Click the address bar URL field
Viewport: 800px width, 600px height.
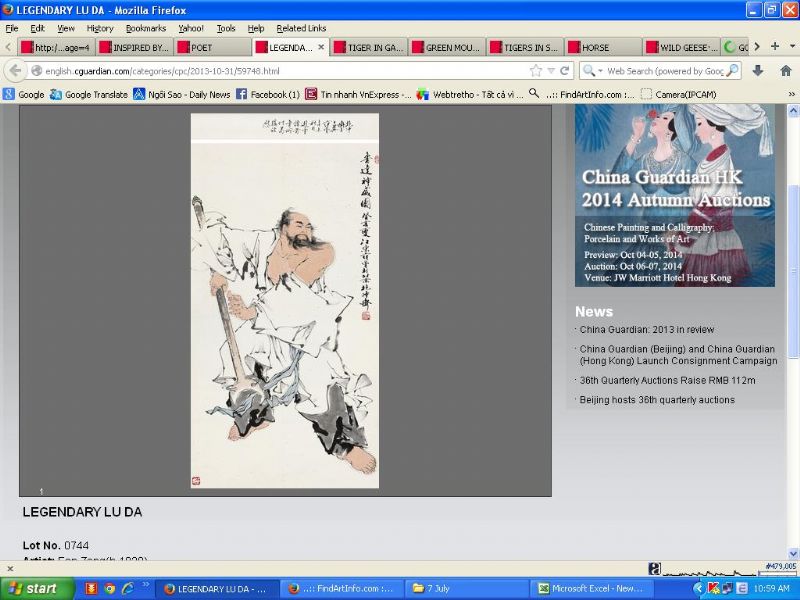pyautogui.click(x=280, y=71)
